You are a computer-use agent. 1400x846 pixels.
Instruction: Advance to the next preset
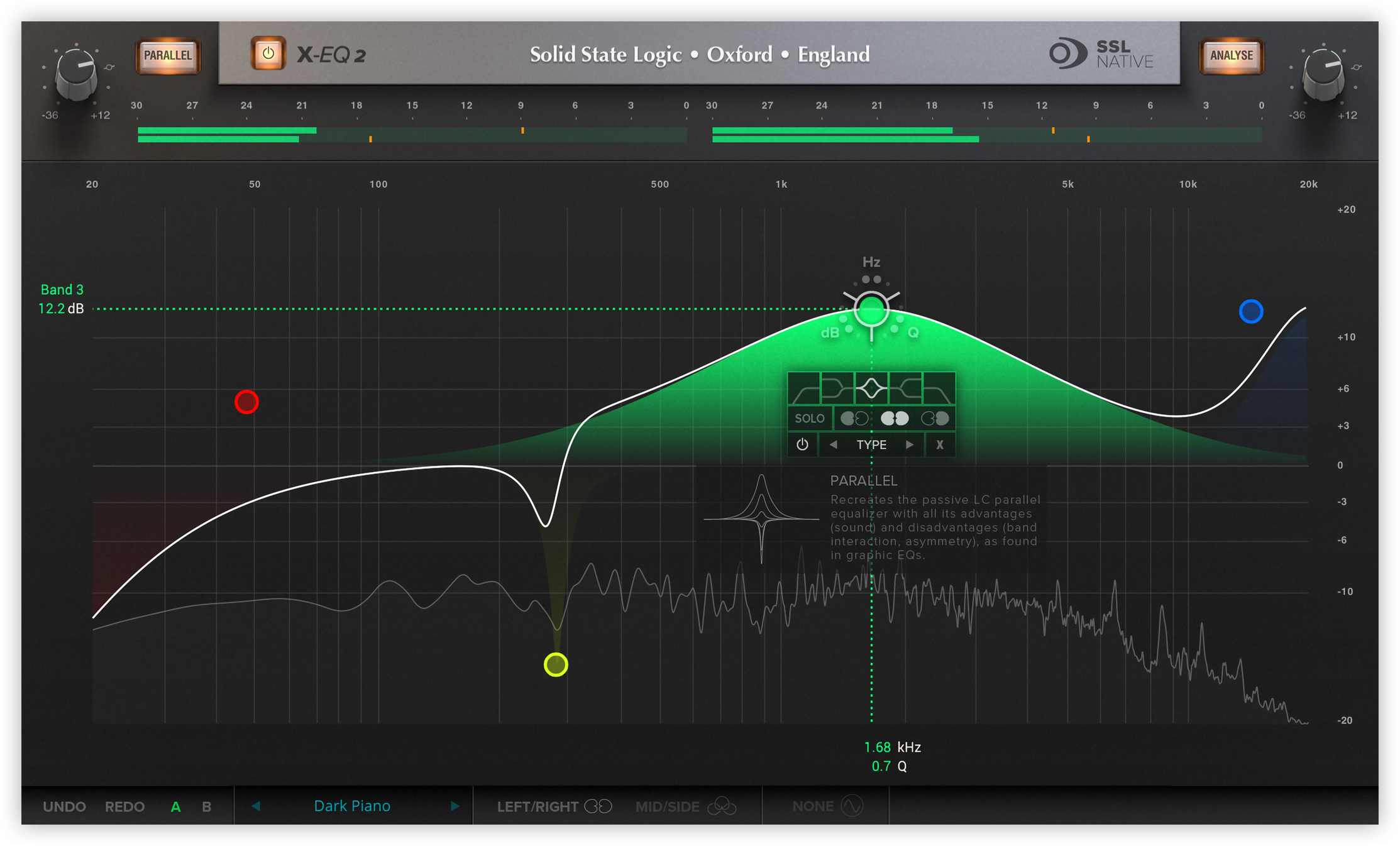(x=455, y=806)
